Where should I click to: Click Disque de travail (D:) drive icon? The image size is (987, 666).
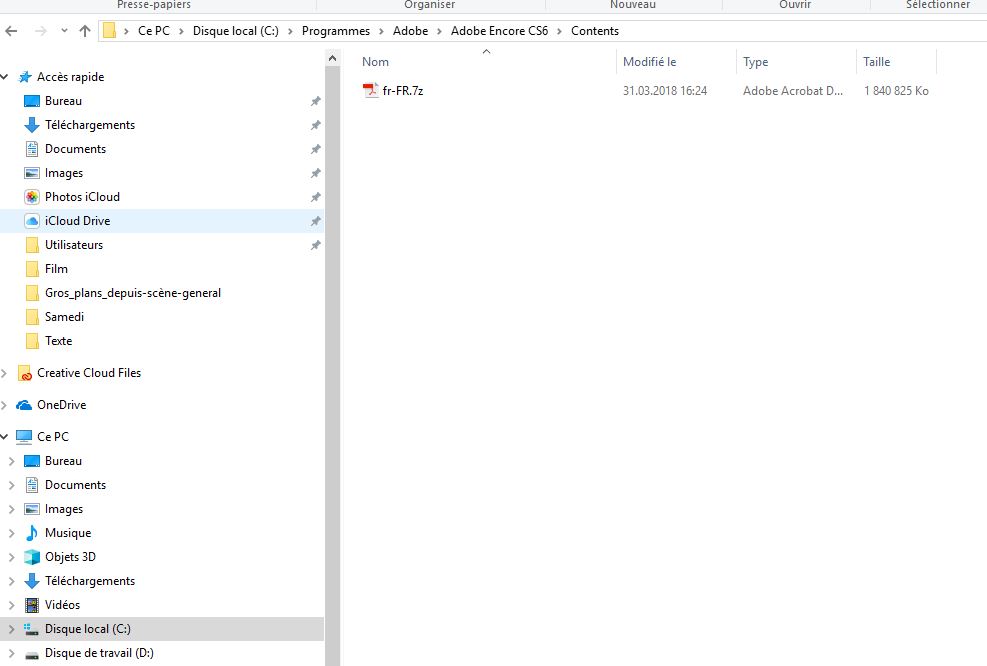click(x=31, y=654)
